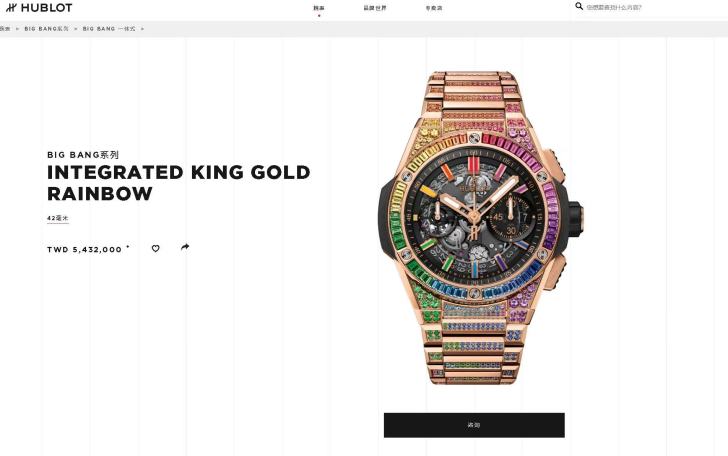This screenshot has width=728, height=456.
Task: Click the TWD 5,432,000 price text
Action: 84,249
